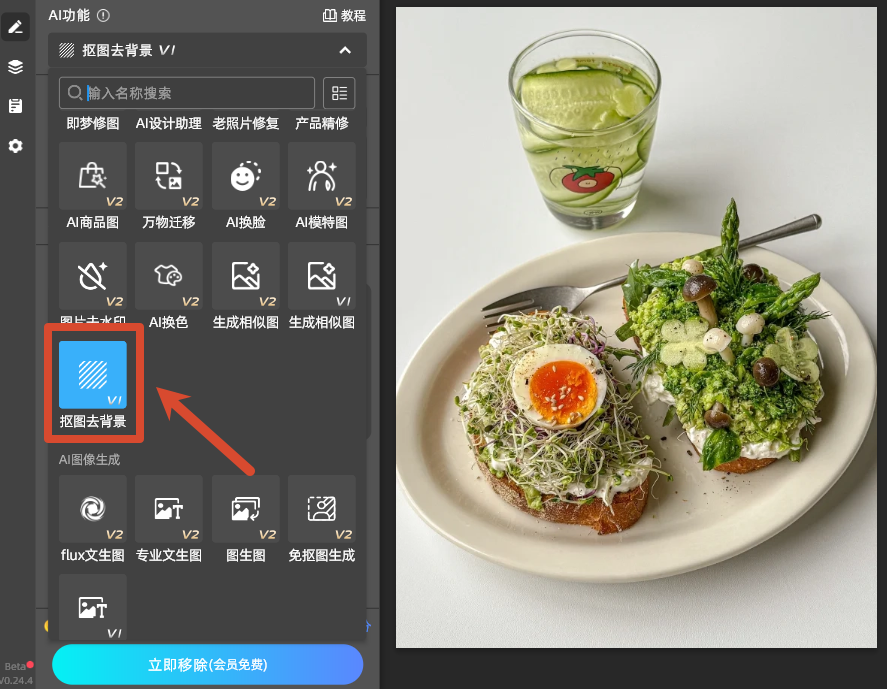The image size is (887, 689).
Task: Select the highlighted 抠图去背景 tool
Action: coord(93,374)
